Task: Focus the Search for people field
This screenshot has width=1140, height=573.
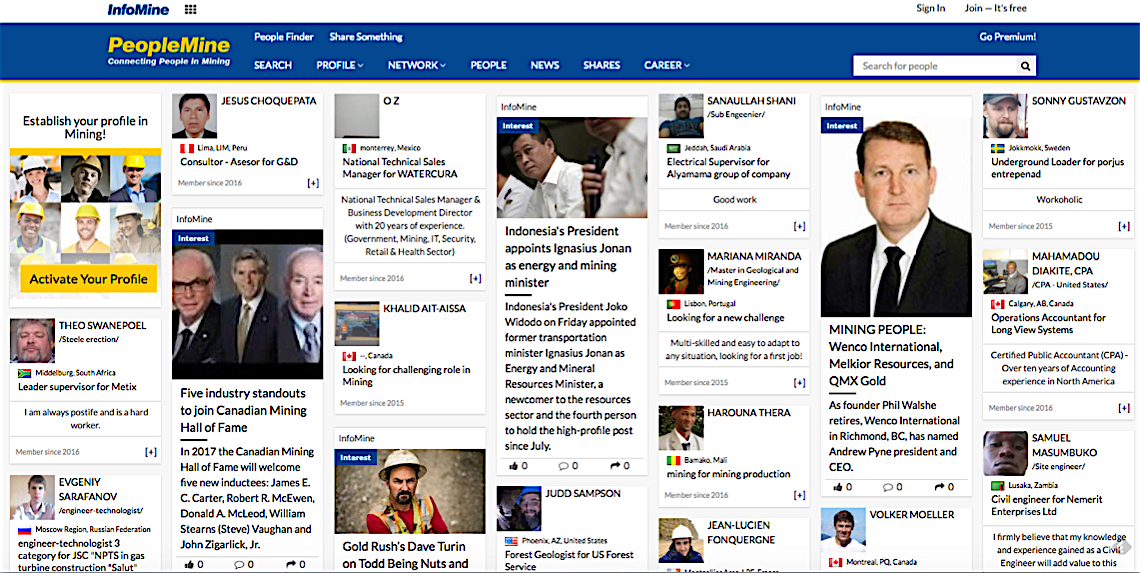Action: [x=936, y=66]
